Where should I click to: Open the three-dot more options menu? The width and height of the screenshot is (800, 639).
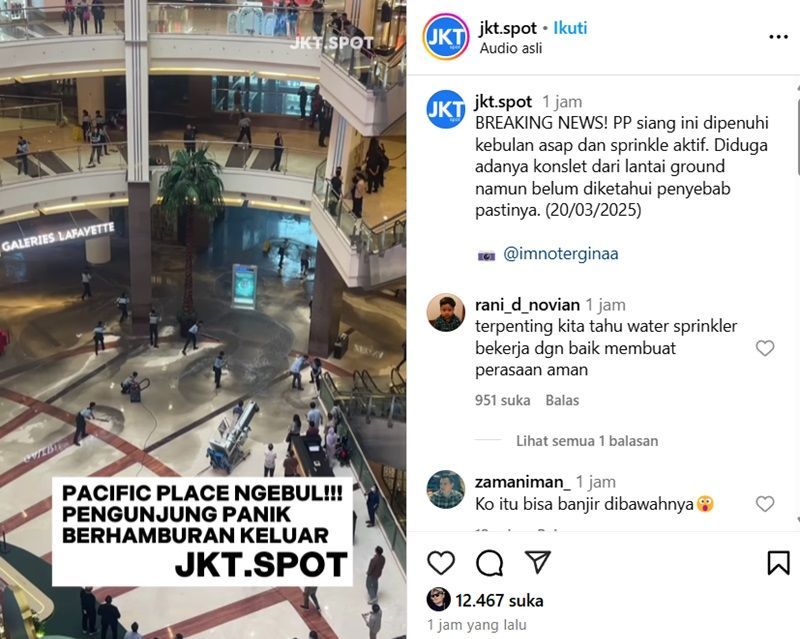(x=778, y=37)
